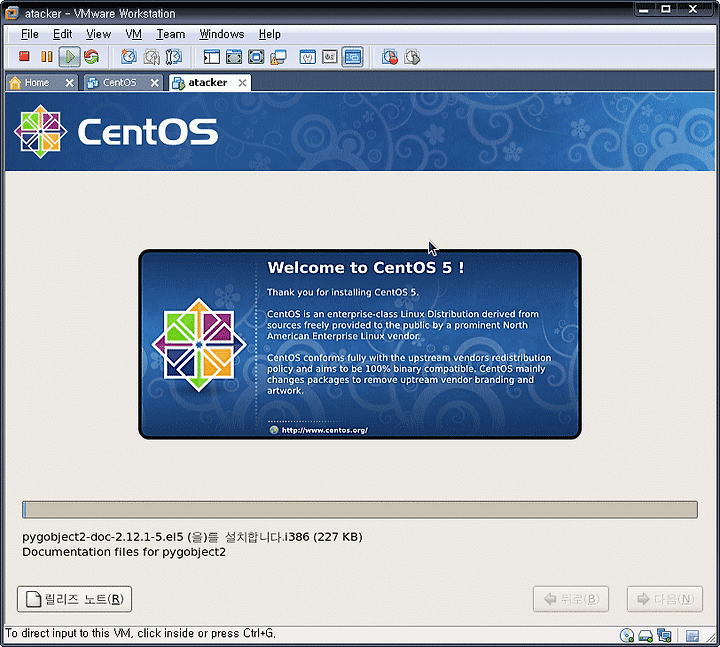This screenshot has width=720, height=647.
Task: Toggle the sidebar panel icon
Action: [x=212, y=57]
